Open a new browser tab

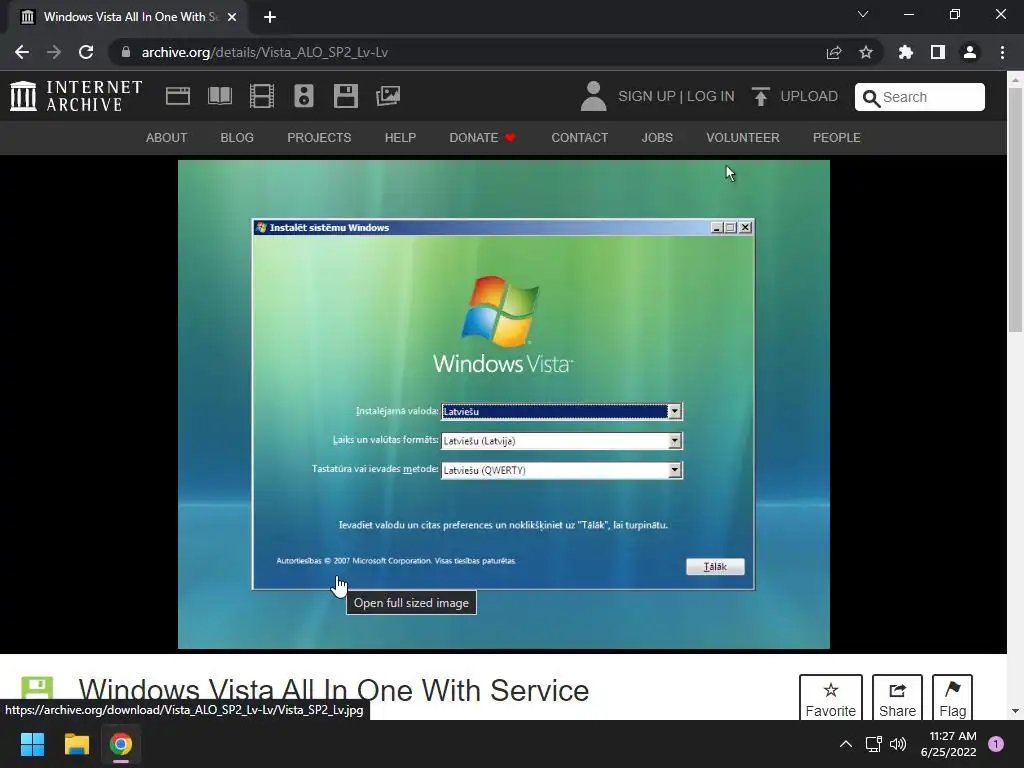tap(270, 17)
